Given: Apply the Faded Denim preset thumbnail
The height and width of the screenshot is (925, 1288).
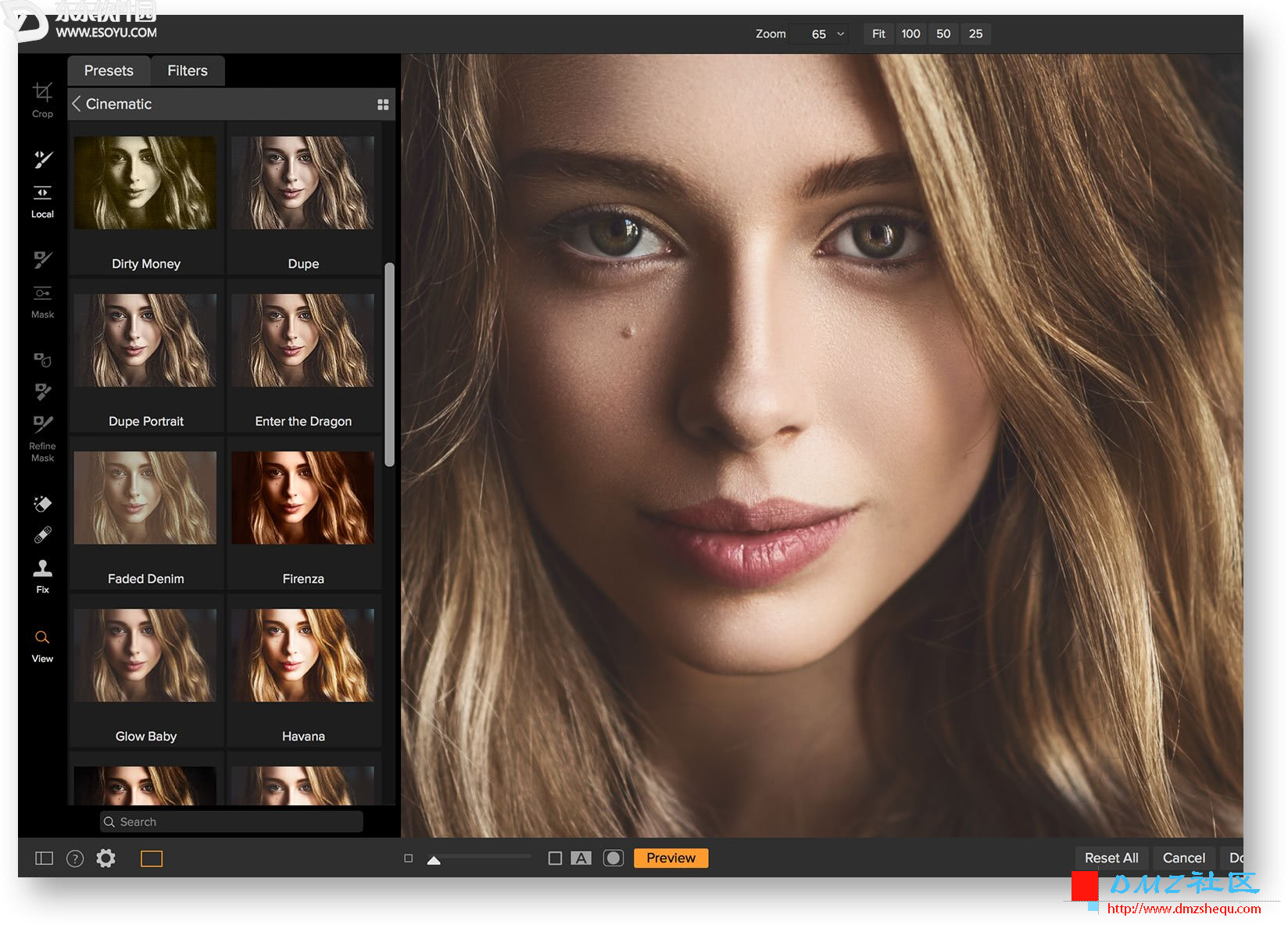Looking at the screenshot, I should pos(145,498).
